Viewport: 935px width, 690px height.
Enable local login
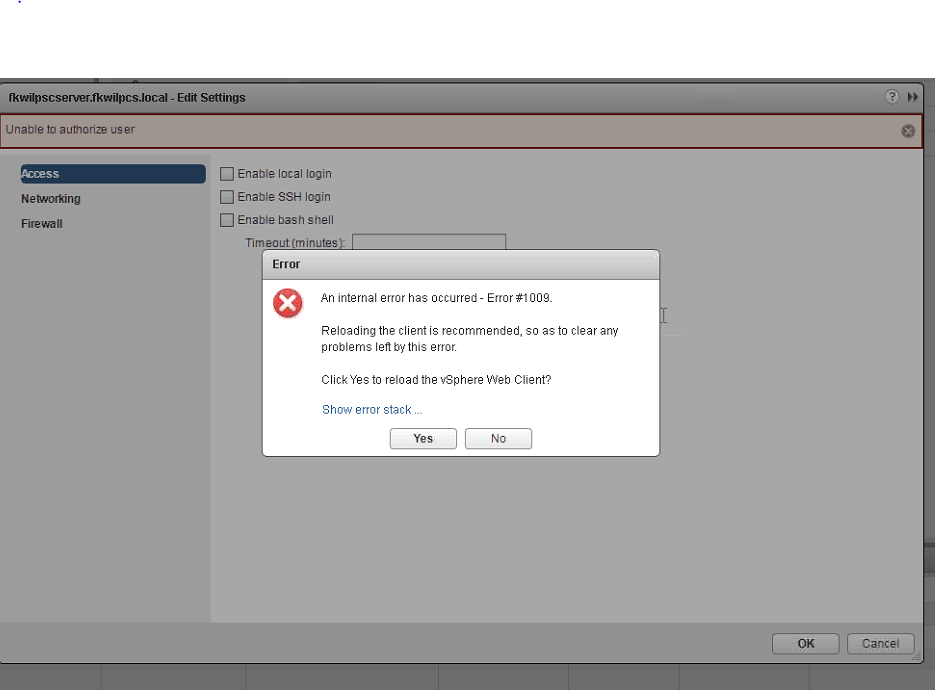227,172
